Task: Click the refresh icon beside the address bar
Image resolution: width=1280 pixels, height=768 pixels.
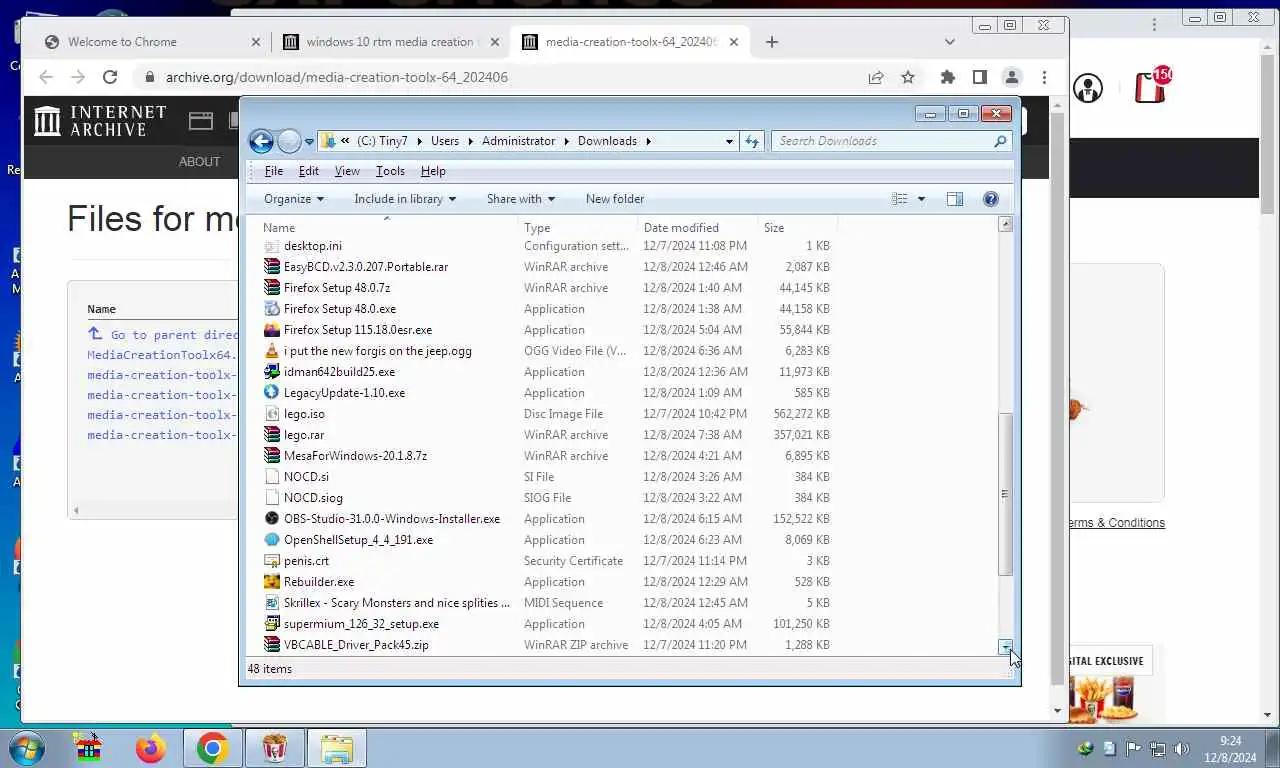Action: pos(752,141)
